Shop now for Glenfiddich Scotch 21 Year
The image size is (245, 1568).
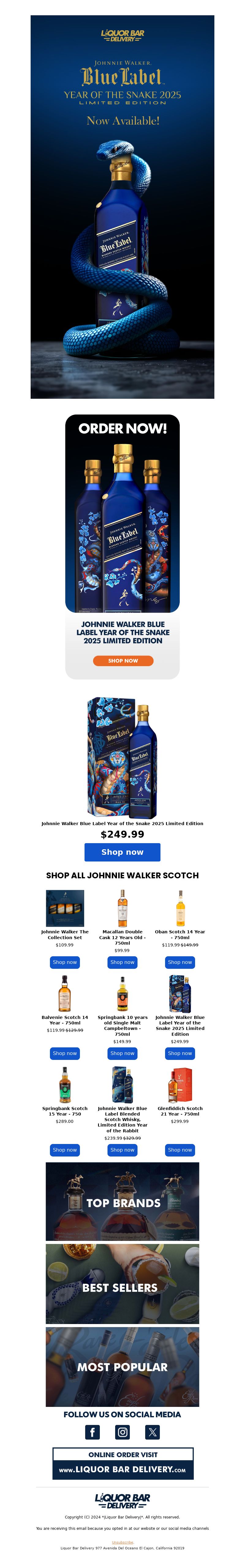(180, 1150)
